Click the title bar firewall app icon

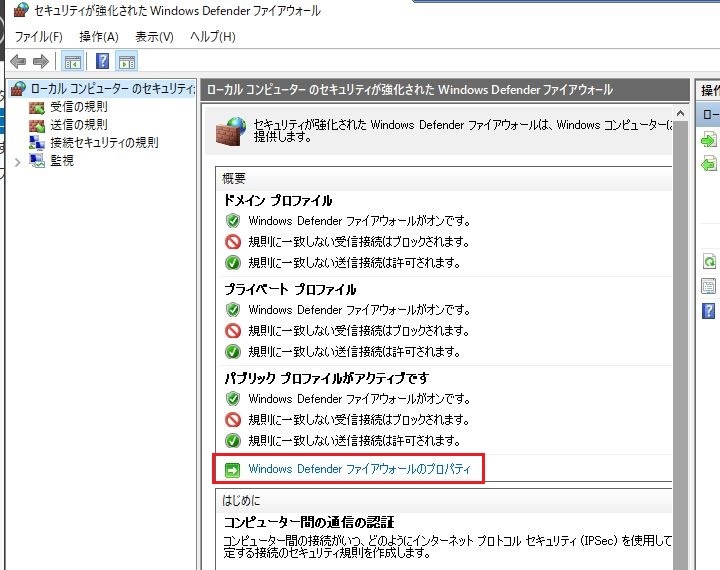click(x=21, y=10)
